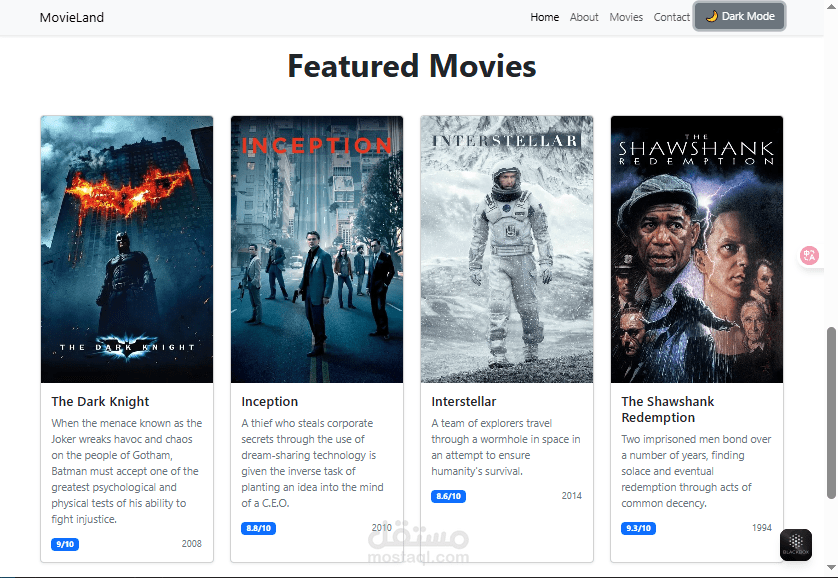Toggle the Dark Mode button

click(x=739, y=17)
